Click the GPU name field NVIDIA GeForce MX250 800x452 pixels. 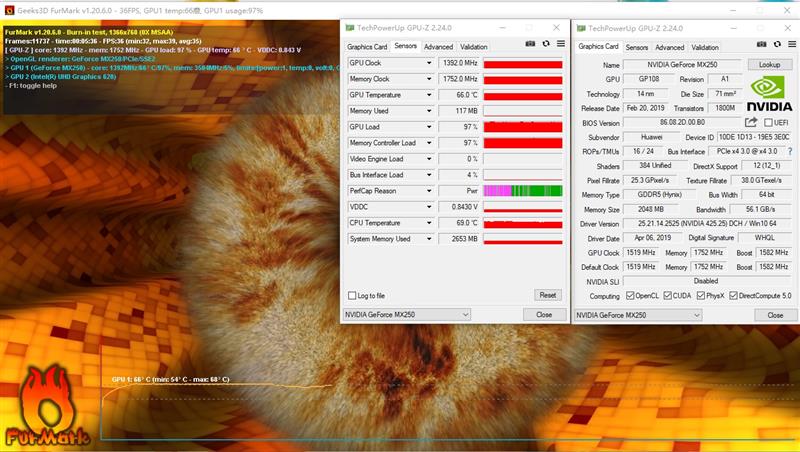(682, 65)
